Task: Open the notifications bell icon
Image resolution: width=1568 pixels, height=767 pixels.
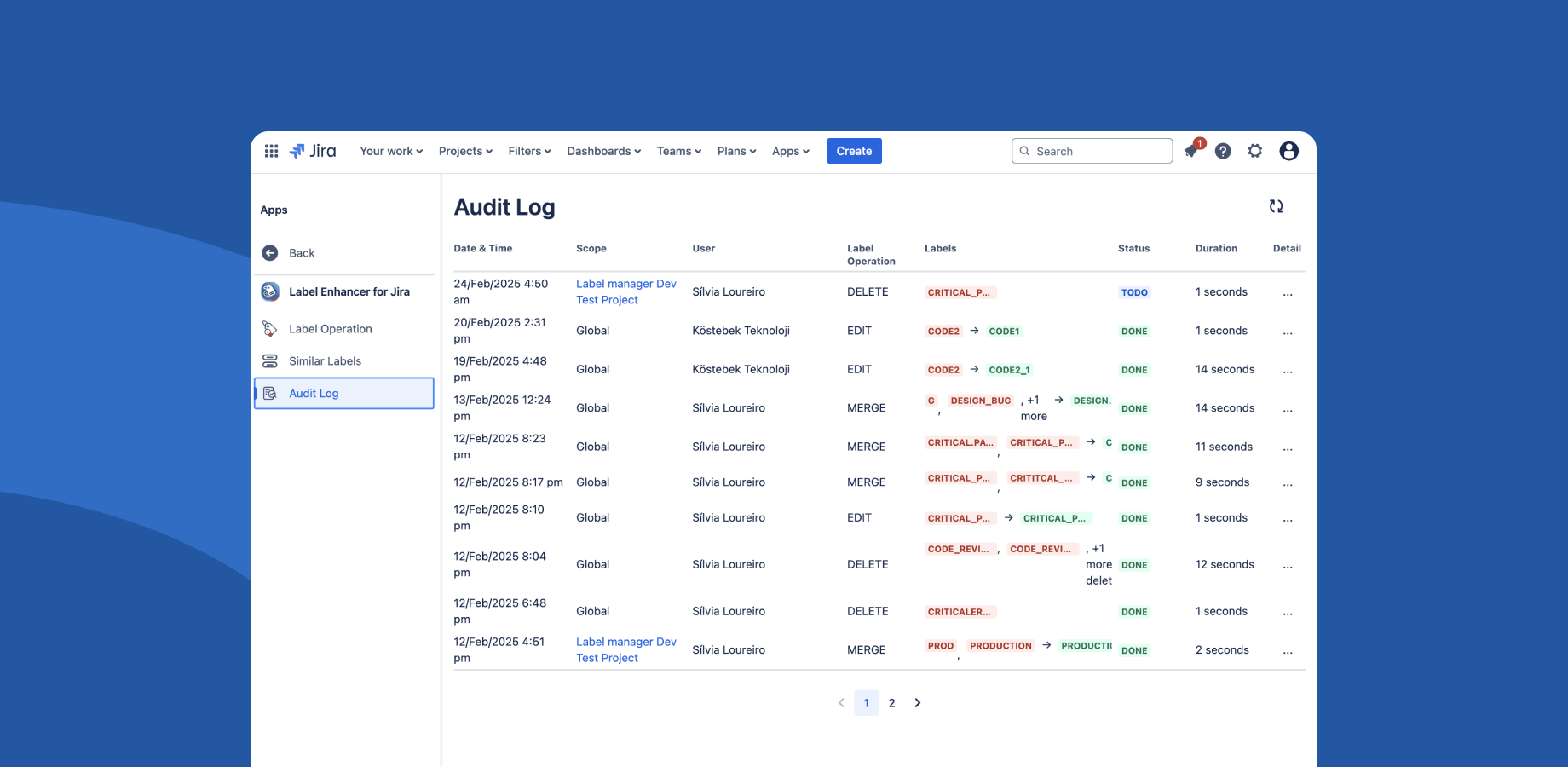Action: coord(1192,151)
